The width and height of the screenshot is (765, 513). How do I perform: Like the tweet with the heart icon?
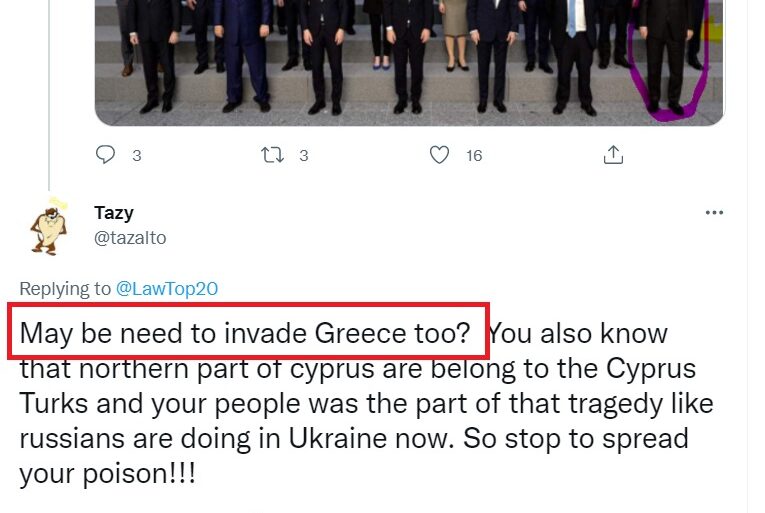438,155
